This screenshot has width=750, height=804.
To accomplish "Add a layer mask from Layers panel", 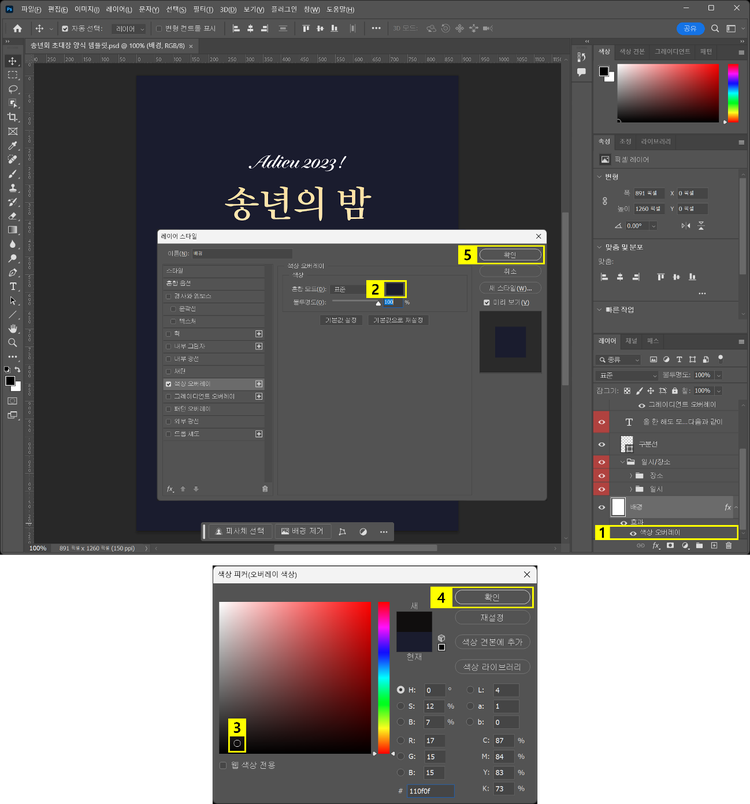I will click(x=670, y=546).
